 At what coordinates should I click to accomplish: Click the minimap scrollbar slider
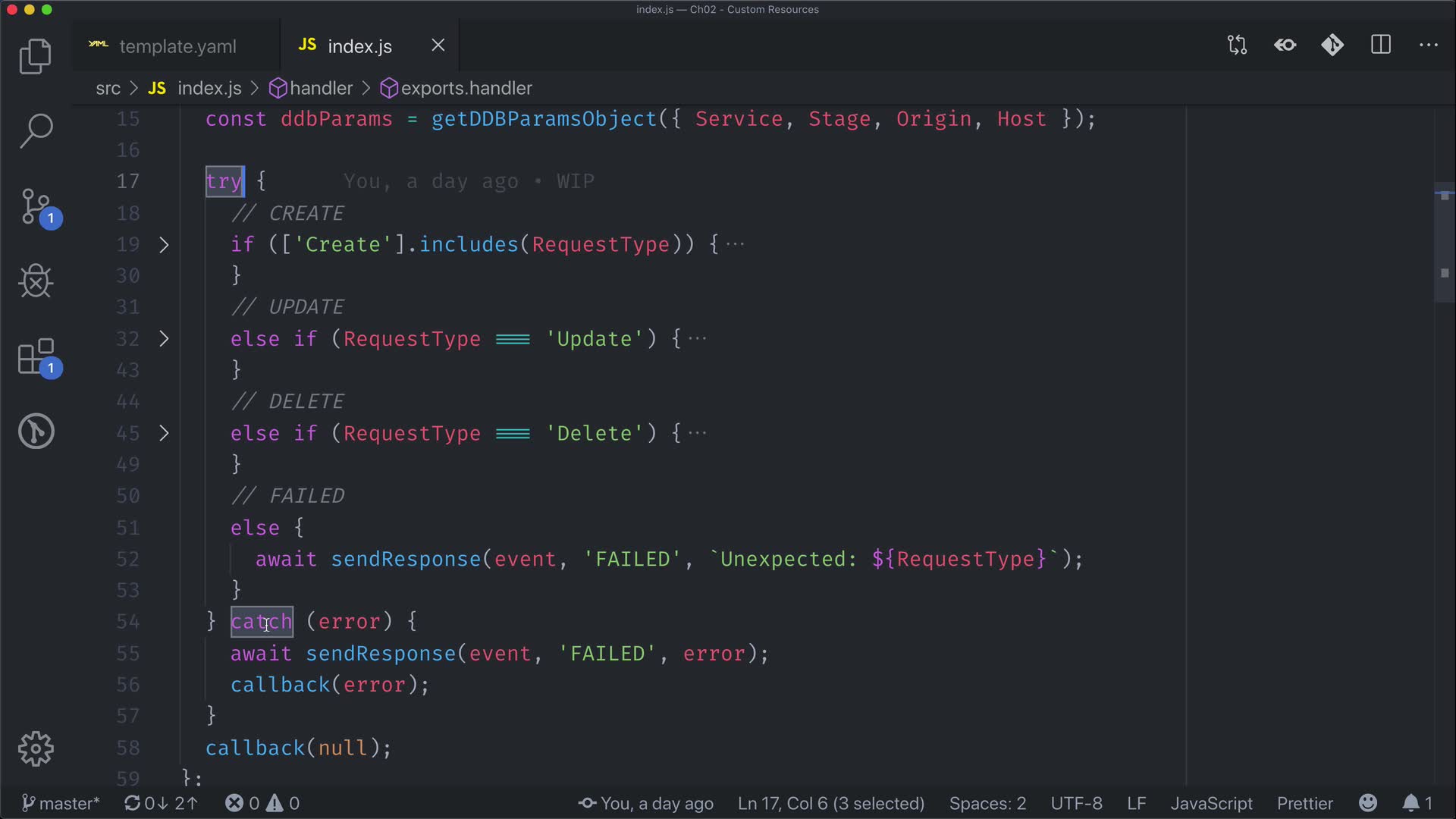1444,243
